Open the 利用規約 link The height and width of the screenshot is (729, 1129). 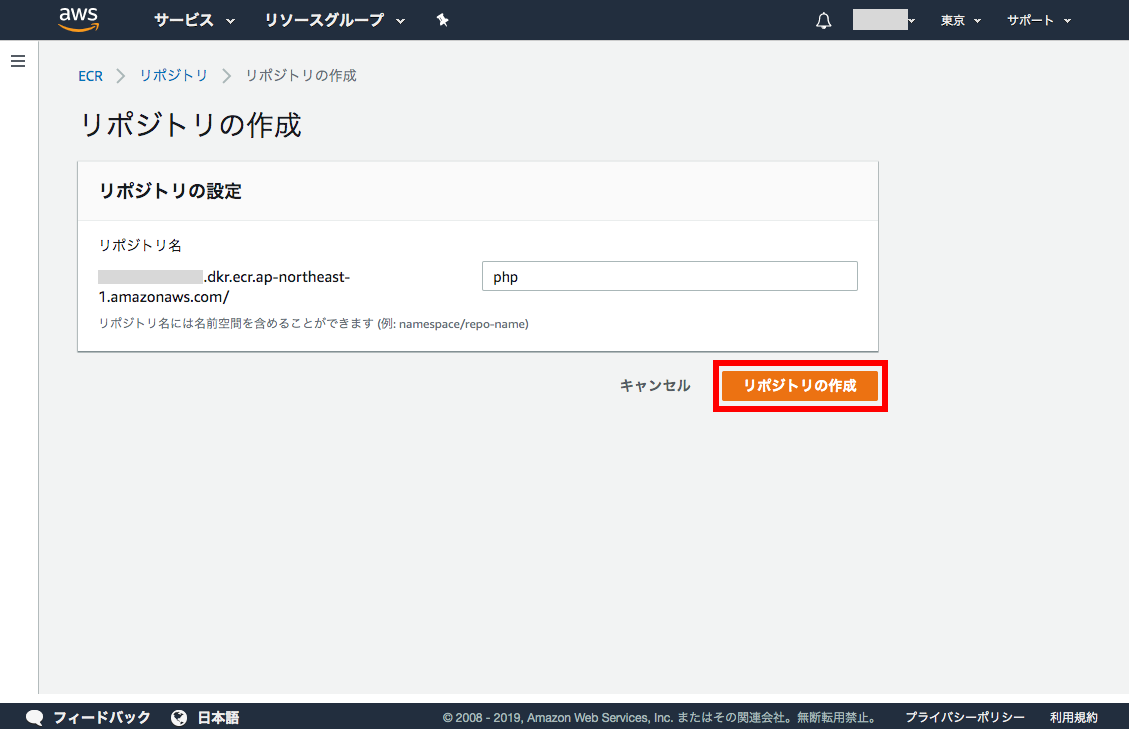pos(1074,717)
